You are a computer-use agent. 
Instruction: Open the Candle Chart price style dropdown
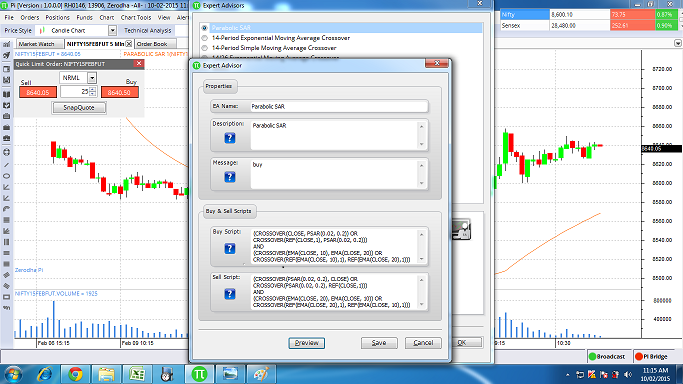pyautogui.click(x=112, y=30)
